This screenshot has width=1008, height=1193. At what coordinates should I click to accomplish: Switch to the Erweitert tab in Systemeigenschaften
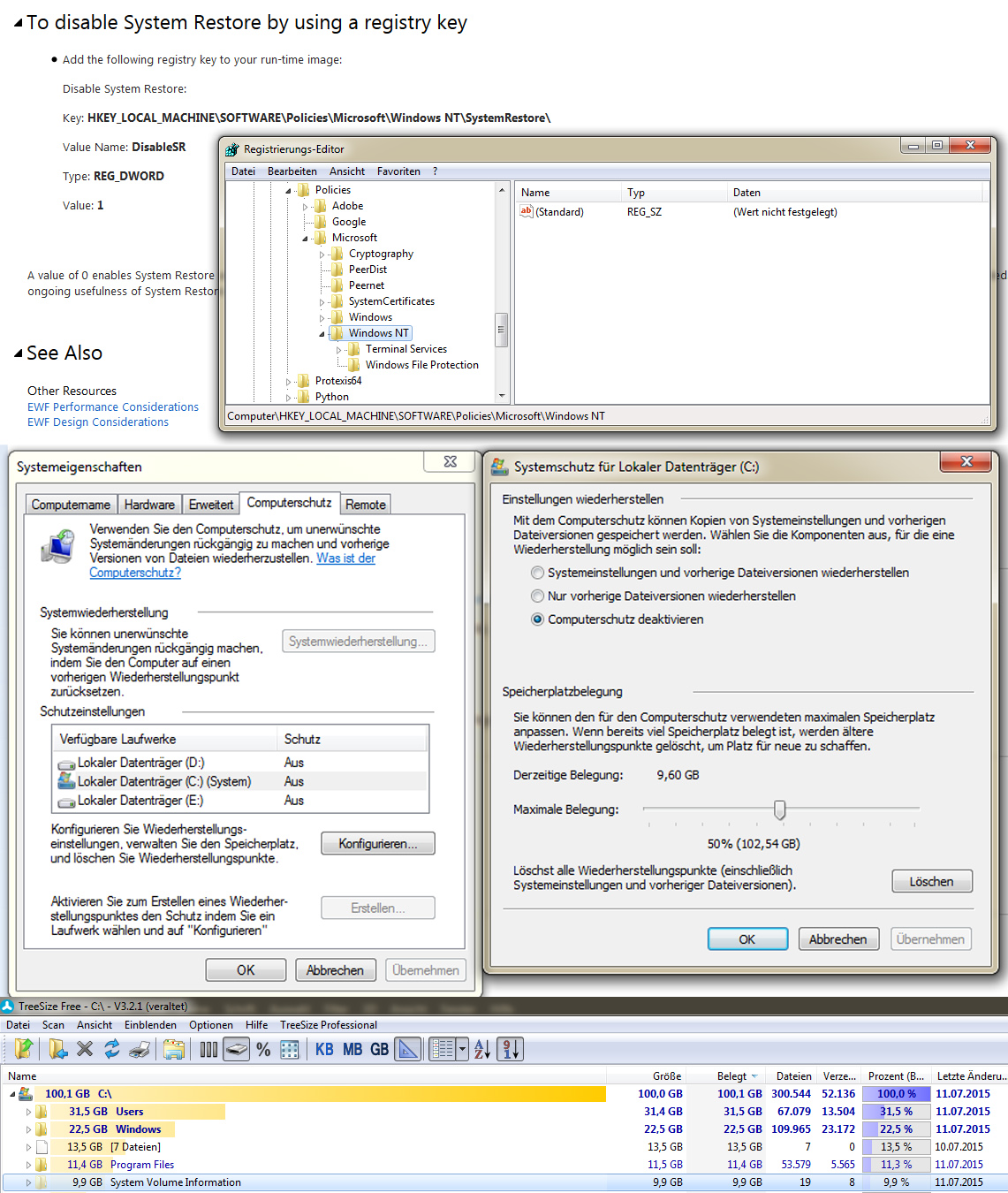(211, 505)
